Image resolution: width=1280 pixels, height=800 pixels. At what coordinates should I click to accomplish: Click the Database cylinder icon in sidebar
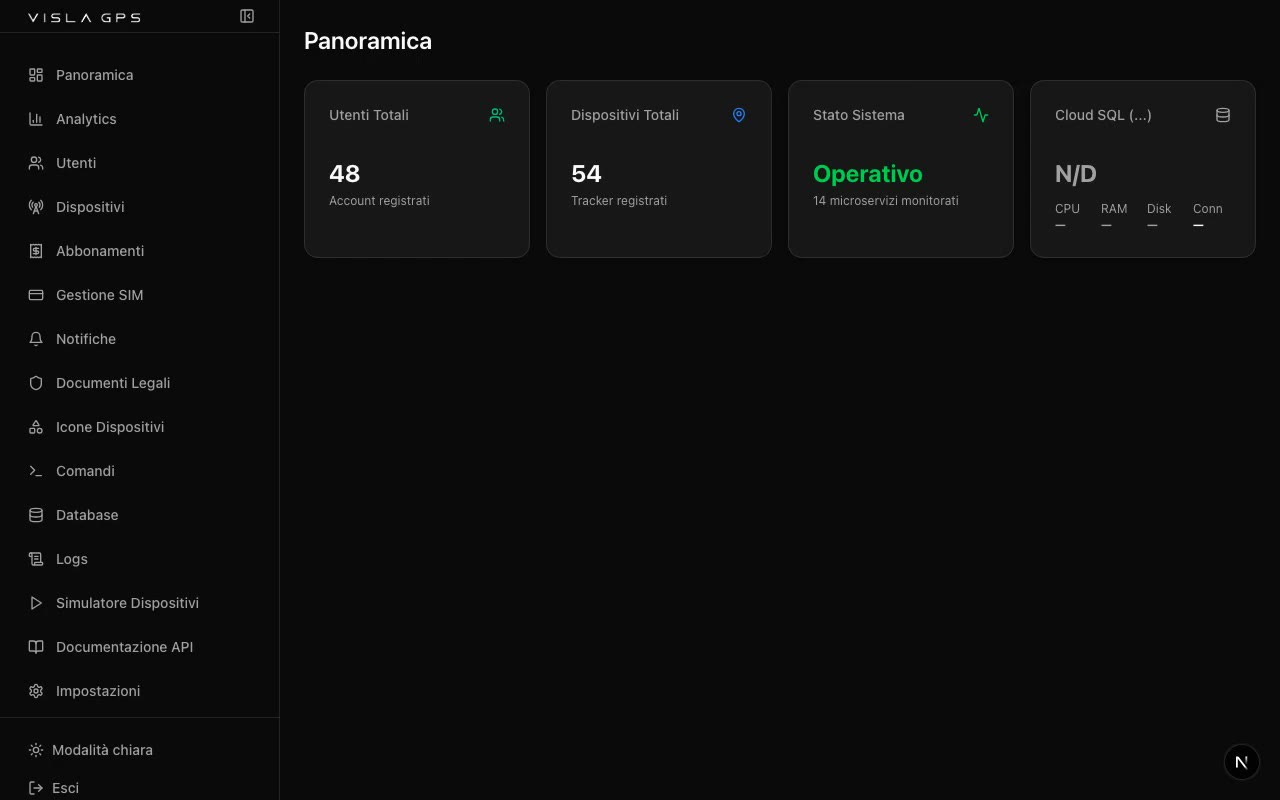(x=36, y=515)
